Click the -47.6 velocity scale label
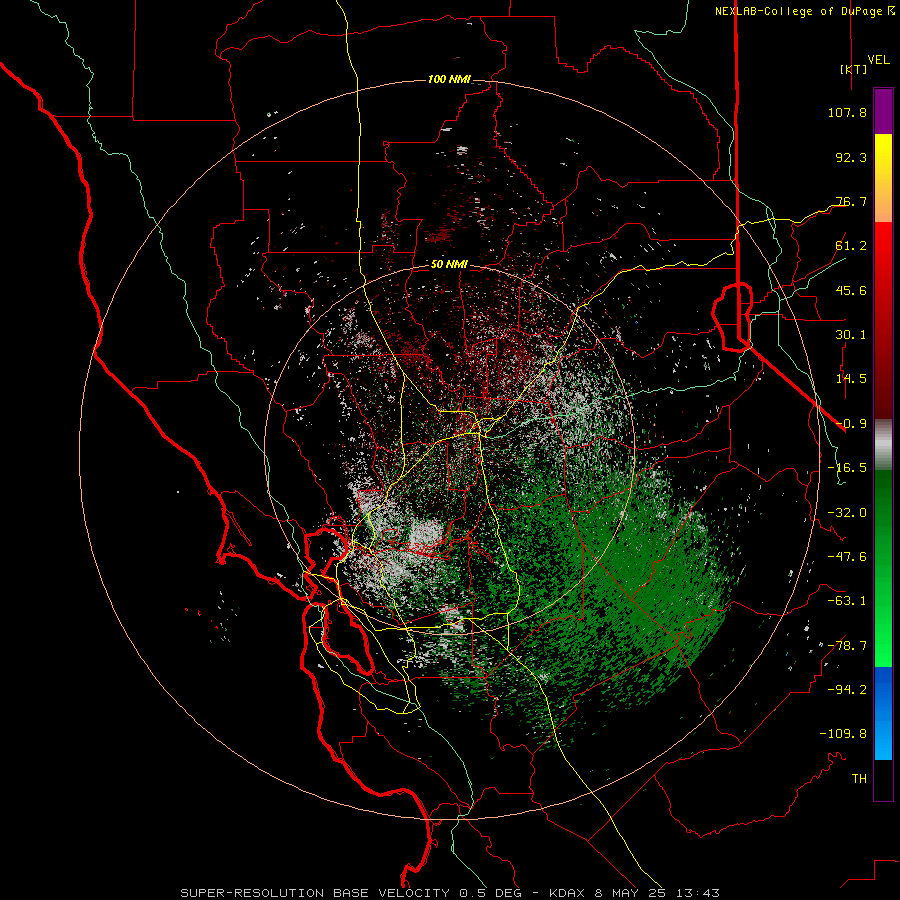Screen dimensions: 900x900 (847, 557)
